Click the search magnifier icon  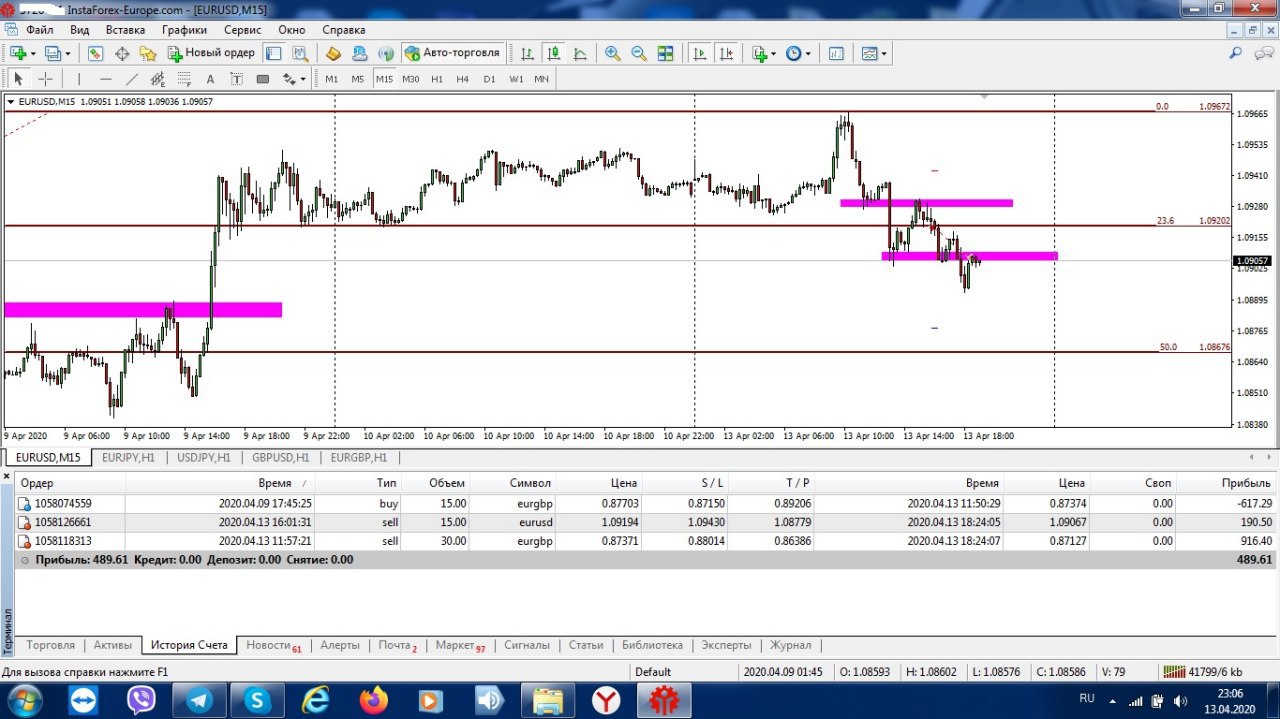(x=1236, y=53)
